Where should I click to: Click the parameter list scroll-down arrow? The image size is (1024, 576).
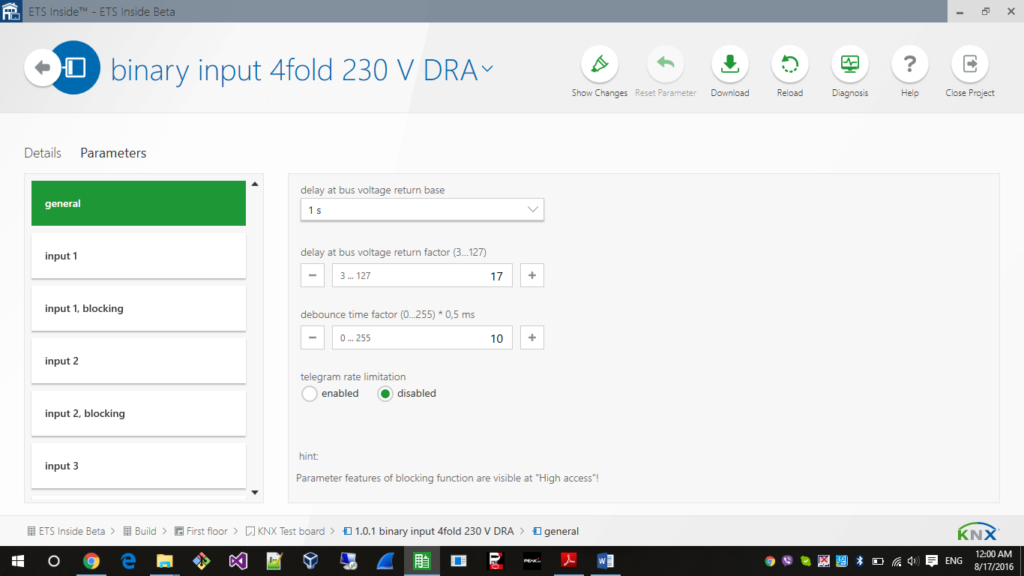pyautogui.click(x=255, y=492)
